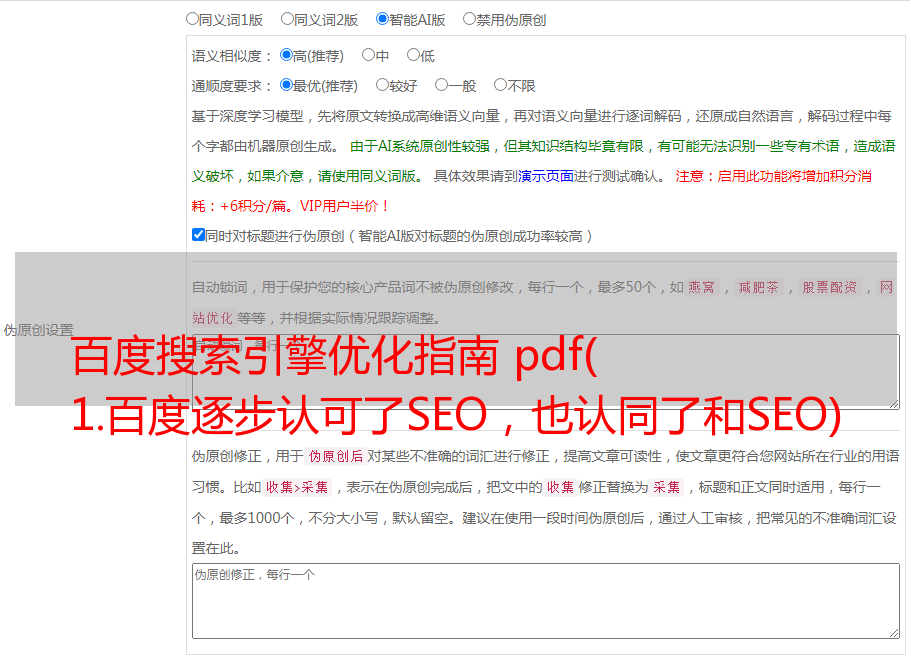This screenshot has height=658, width=911.
Task: Select the 同义词2版 radio option
Action: tap(287, 19)
